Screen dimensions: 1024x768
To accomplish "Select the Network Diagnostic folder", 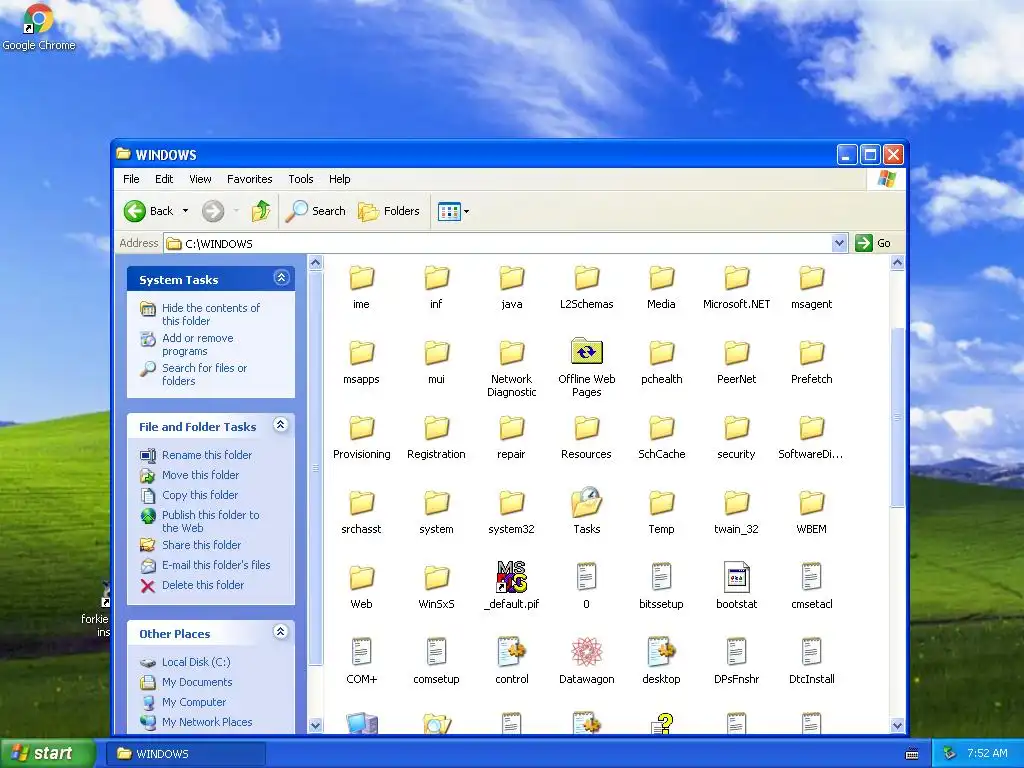I will (x=511, y=353).
